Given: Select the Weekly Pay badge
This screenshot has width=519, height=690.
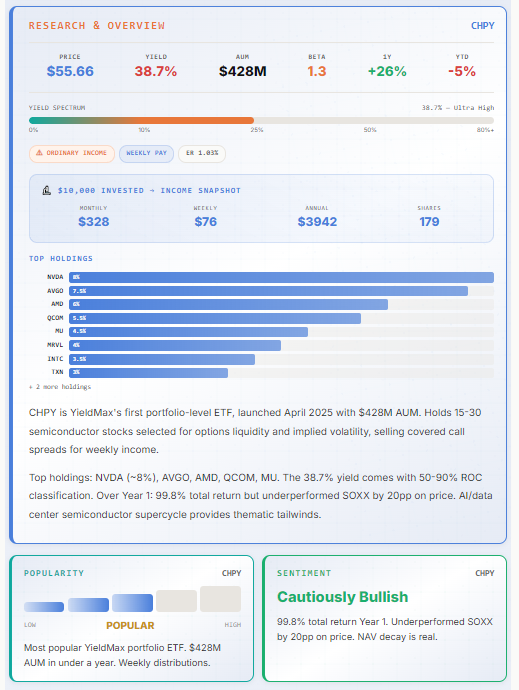Looking at the screenshot, I should [x=147, y=154].
